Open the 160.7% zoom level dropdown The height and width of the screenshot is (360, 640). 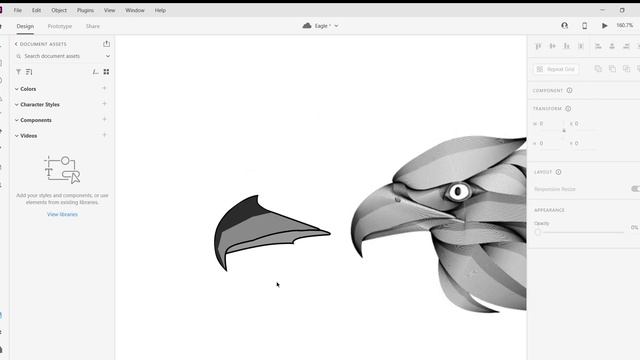click(x=624, y=25)
